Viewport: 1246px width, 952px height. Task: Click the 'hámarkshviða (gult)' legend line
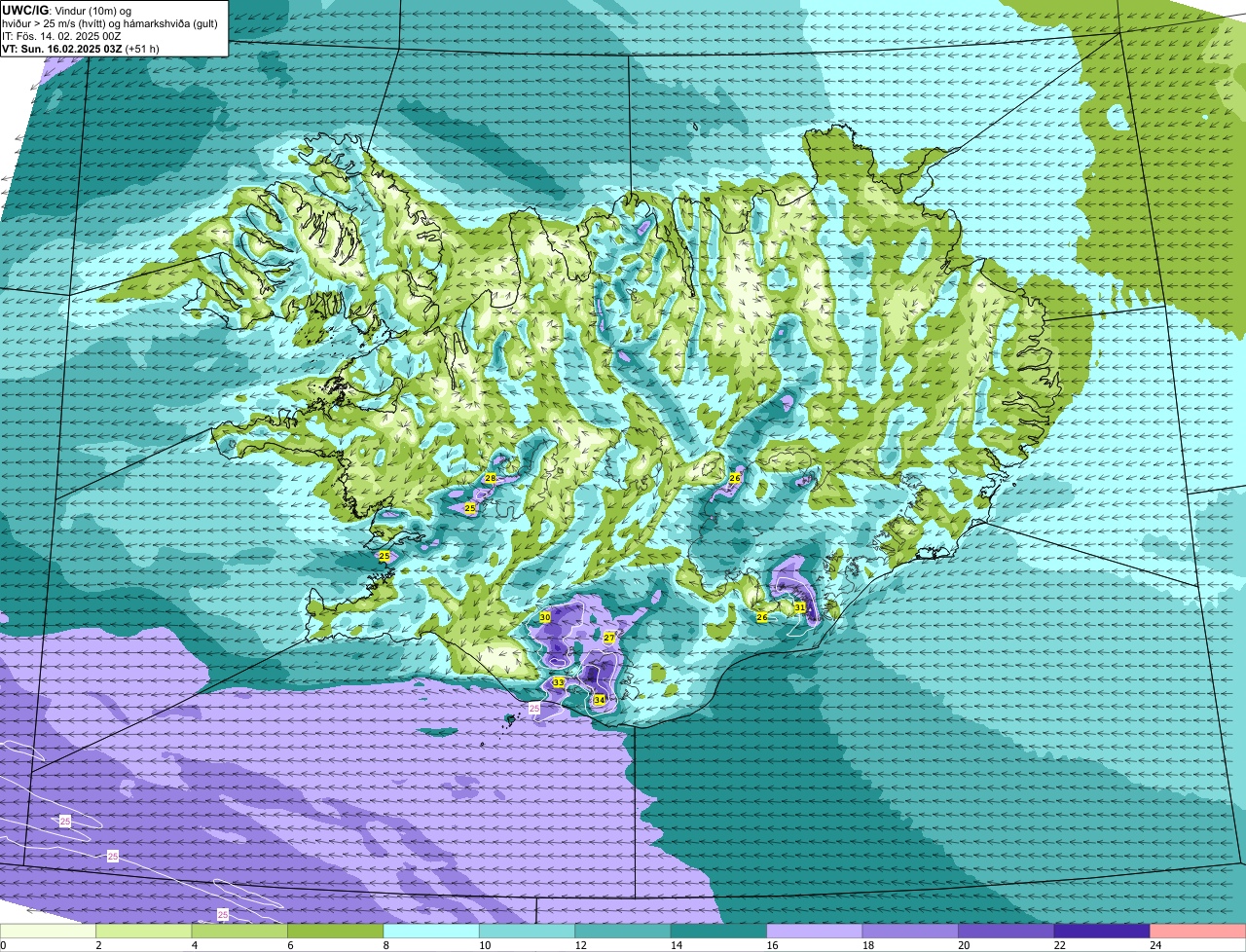pos(172,23)
